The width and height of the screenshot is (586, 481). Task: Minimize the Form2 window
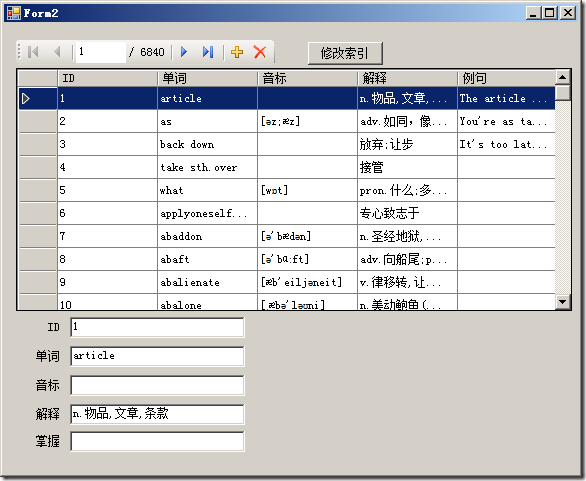[x=533, y=13]
